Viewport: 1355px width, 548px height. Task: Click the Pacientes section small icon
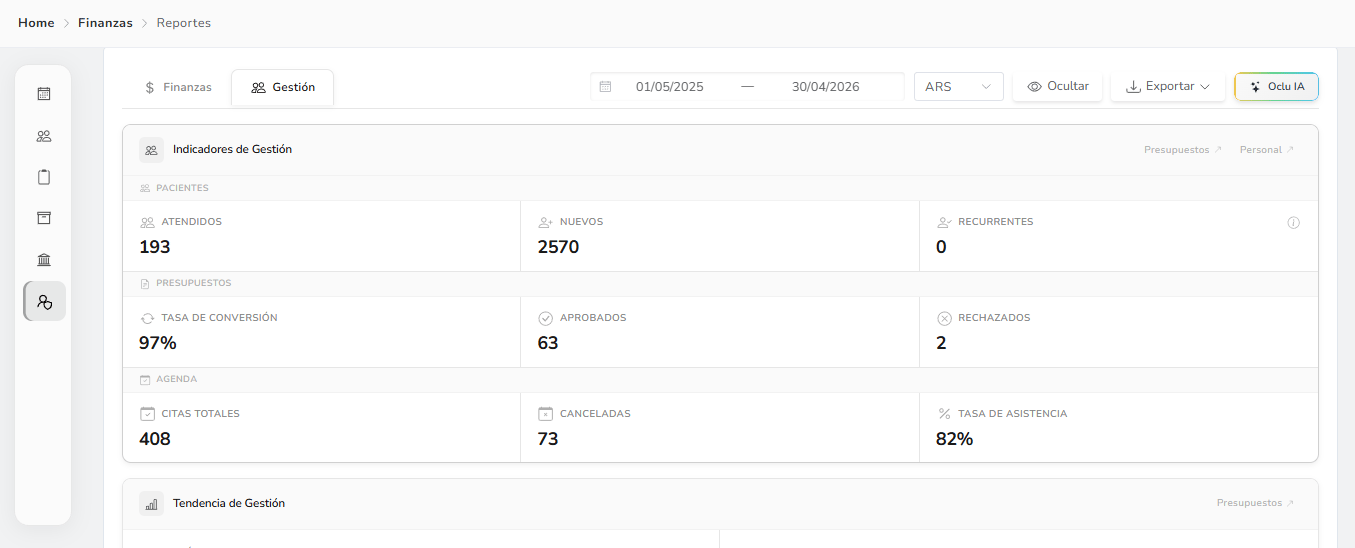(x=145, y=188)
